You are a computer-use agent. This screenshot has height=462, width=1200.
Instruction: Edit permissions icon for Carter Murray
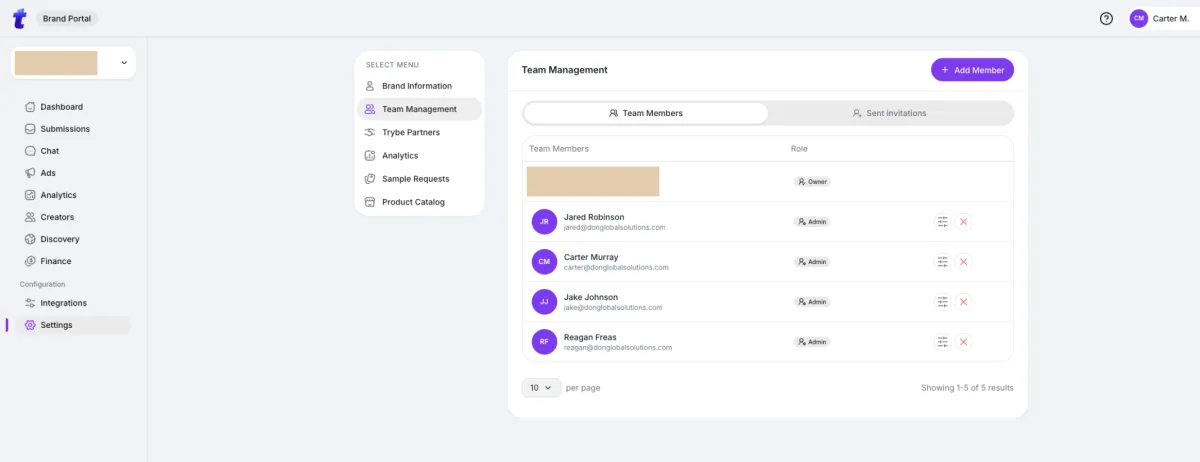coord(942,262)
